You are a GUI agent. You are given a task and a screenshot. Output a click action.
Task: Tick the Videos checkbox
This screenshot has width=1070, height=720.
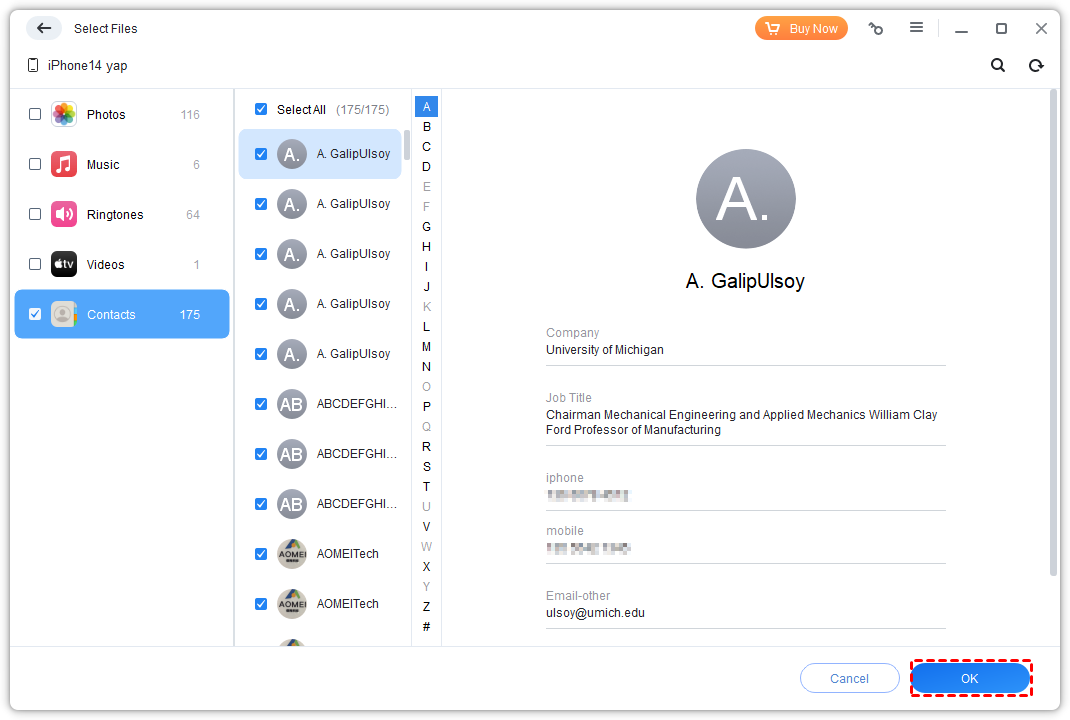pyautogui.click(x=35, y=264)
